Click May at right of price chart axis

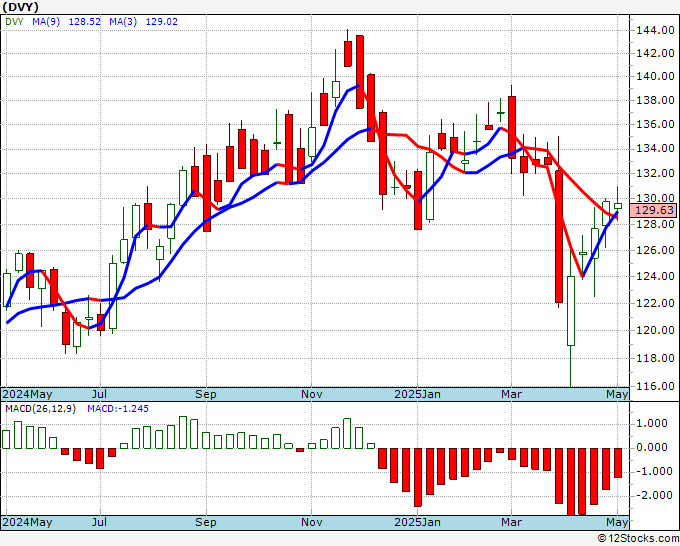618,394
